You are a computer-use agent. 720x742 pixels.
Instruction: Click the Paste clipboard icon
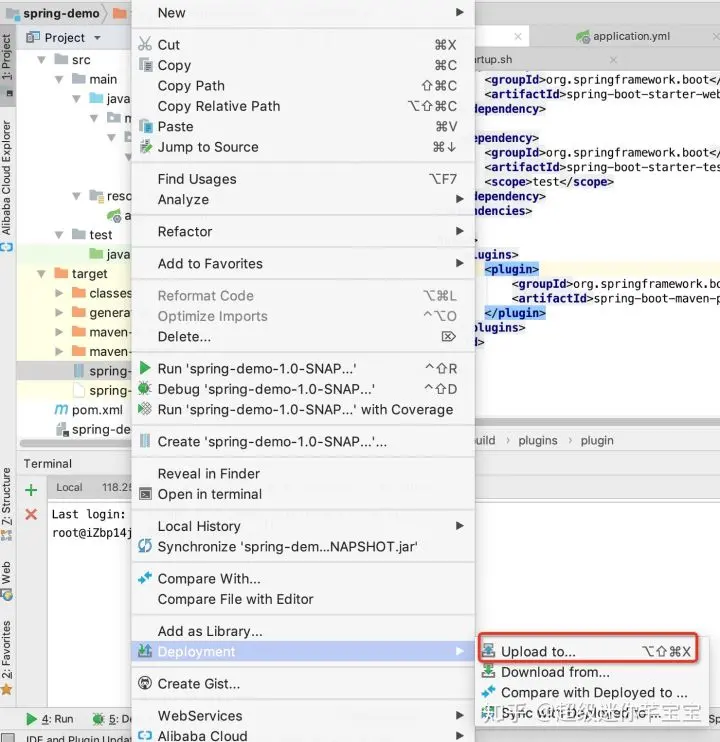[x=146, y=126]
